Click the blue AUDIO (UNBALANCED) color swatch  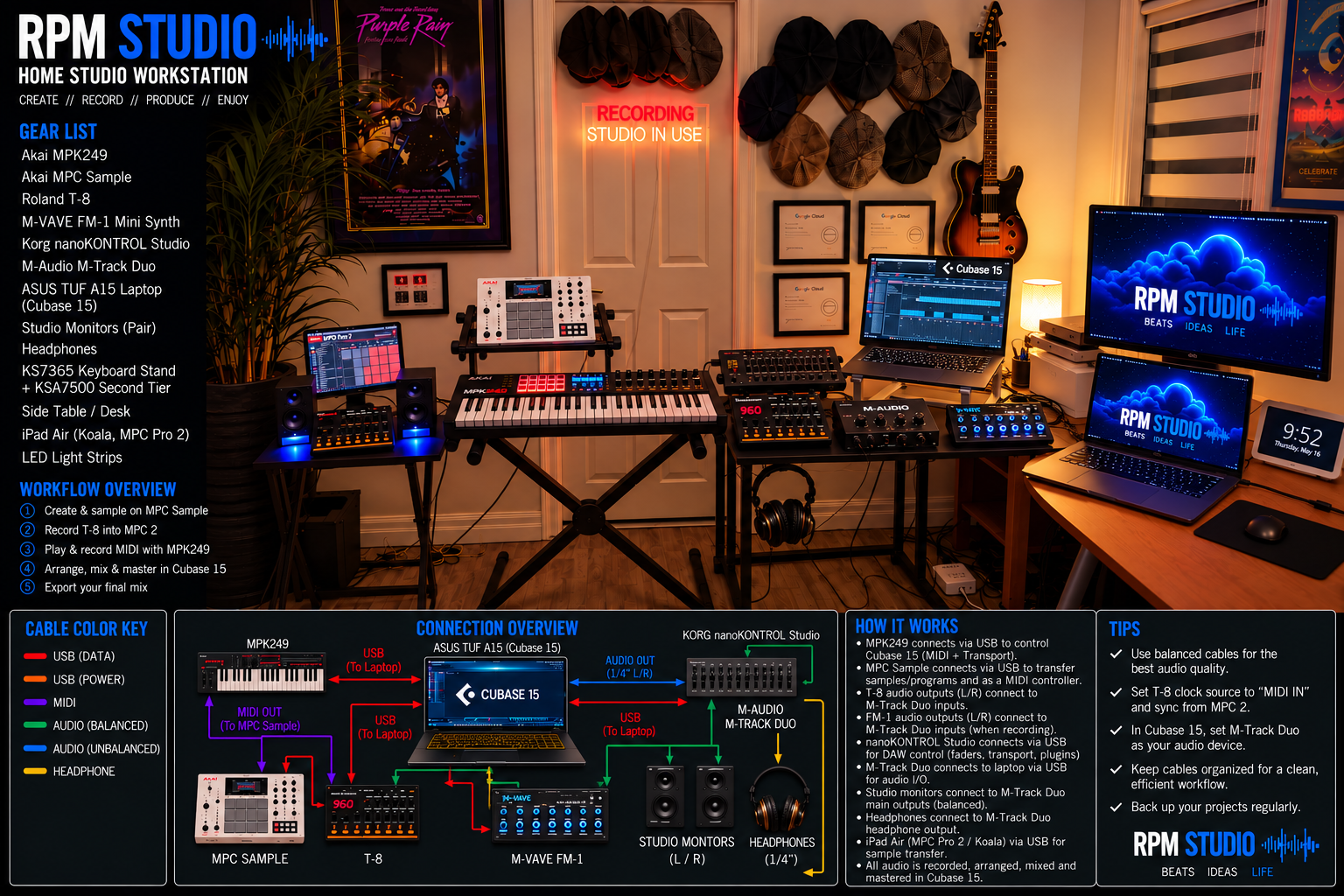click(x=35, y=748)
